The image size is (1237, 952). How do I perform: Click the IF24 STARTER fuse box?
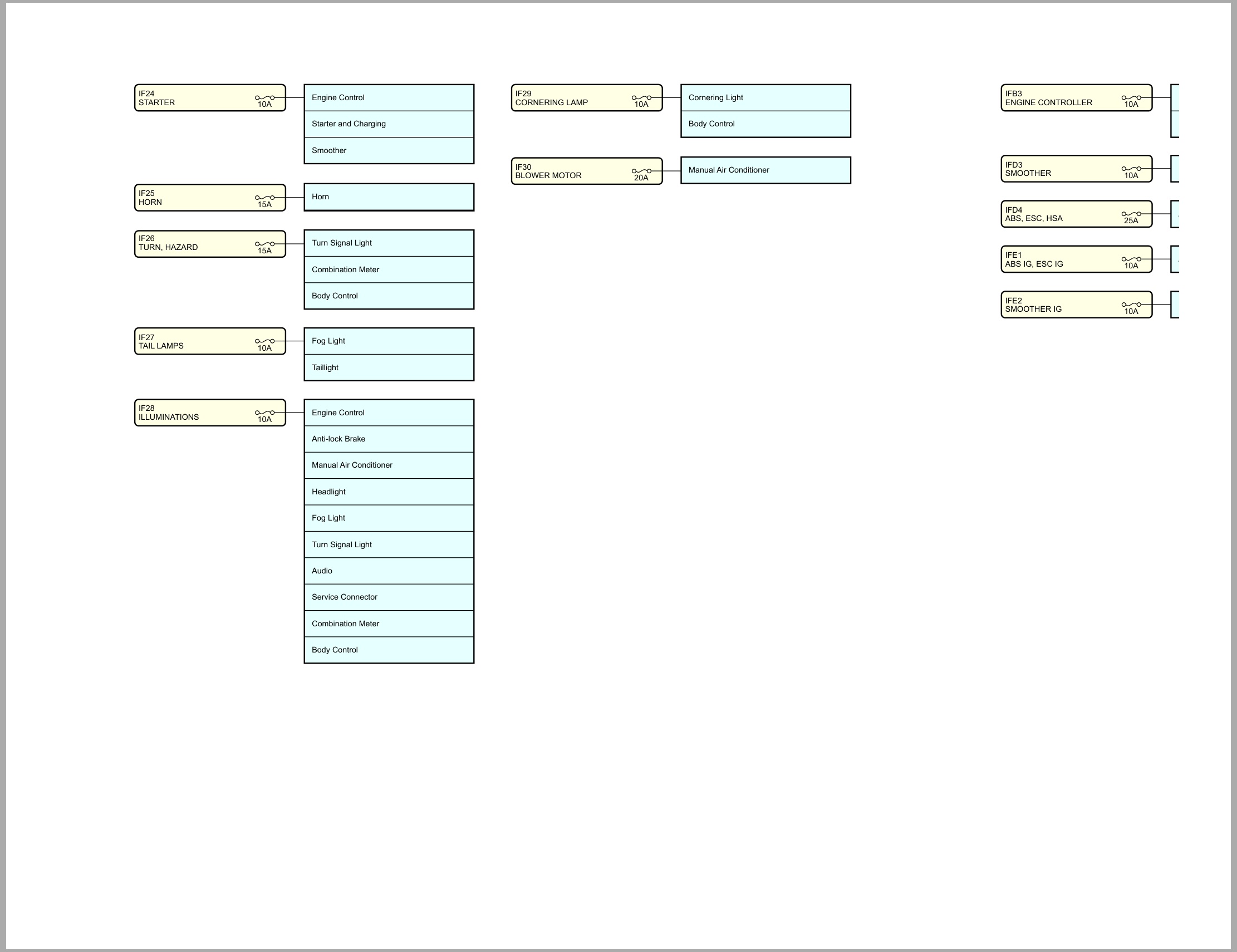(210, 98)
